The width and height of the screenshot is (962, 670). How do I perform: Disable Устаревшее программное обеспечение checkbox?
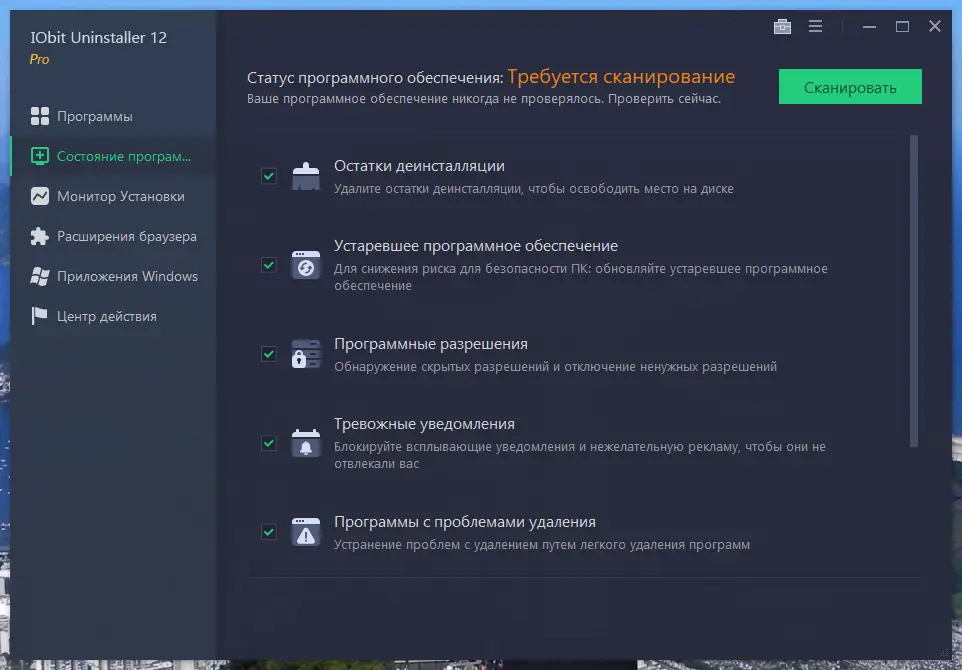click(x=268, y=266)
